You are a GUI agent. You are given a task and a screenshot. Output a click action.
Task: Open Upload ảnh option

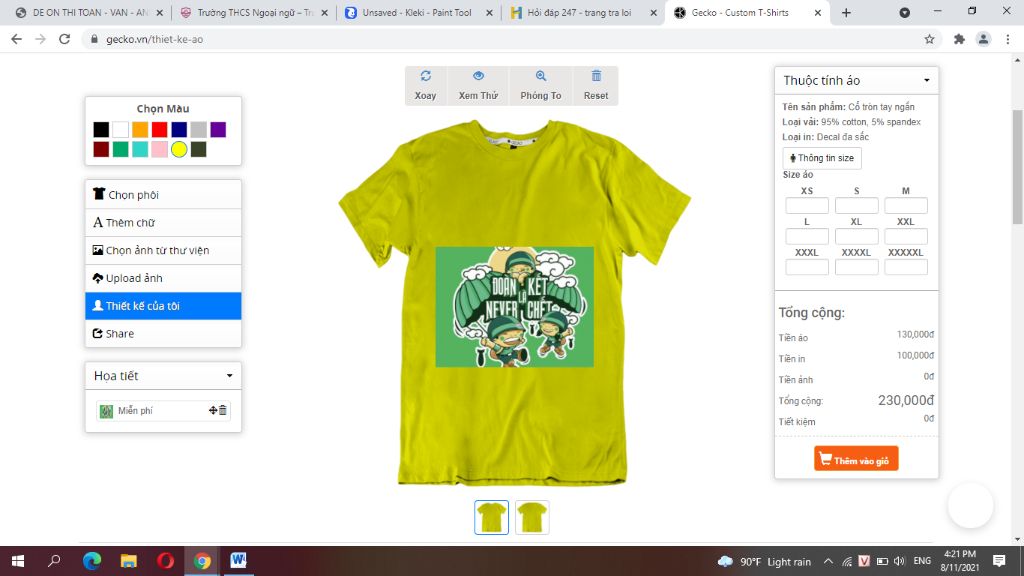tap(163, 278)
